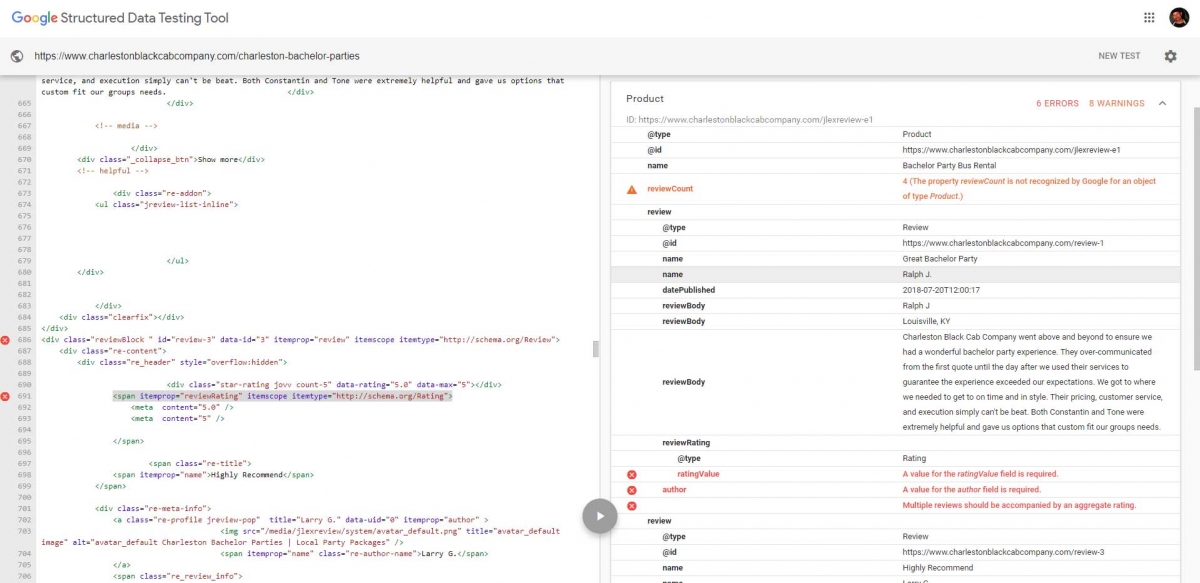
Task: Filter results by 8 WARNINGS
Action: point(1116,103)
